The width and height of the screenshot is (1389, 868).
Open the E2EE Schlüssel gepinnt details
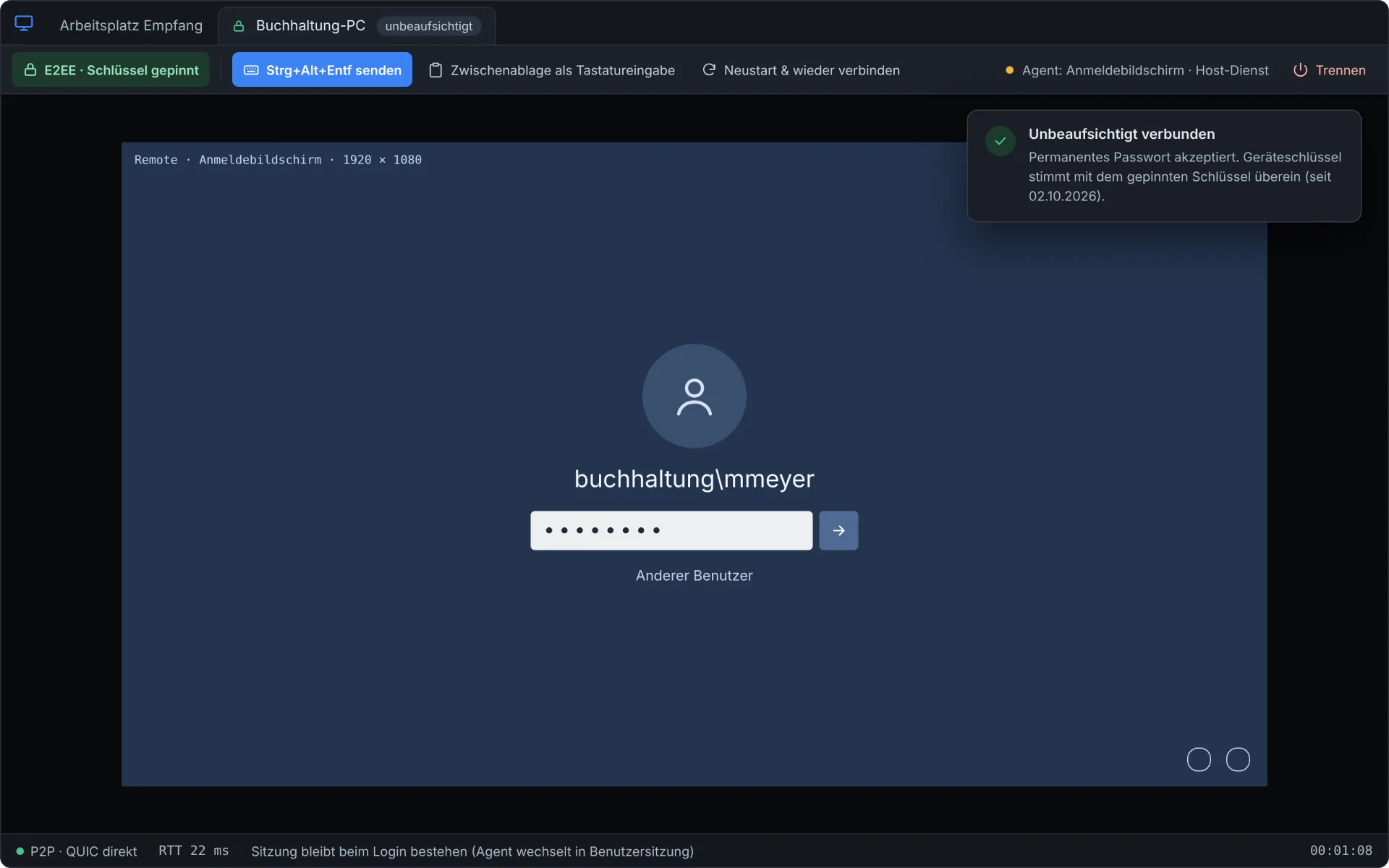[x=111, y=69]
